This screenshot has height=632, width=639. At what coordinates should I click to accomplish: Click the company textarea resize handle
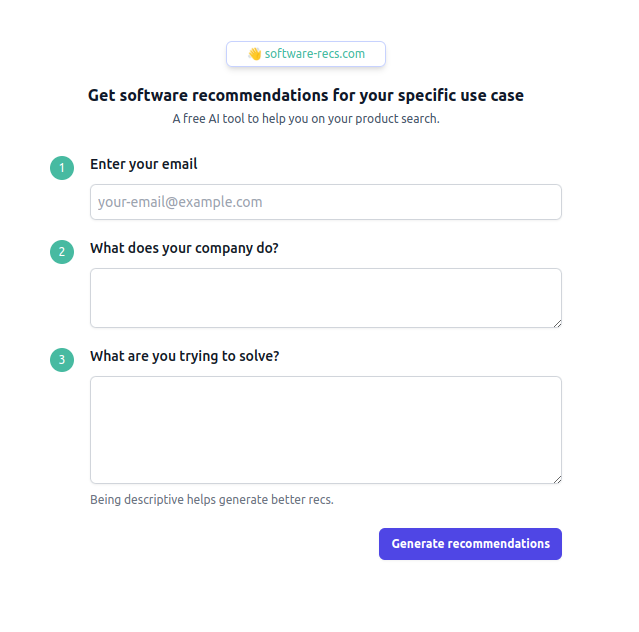tap(556, 322)
